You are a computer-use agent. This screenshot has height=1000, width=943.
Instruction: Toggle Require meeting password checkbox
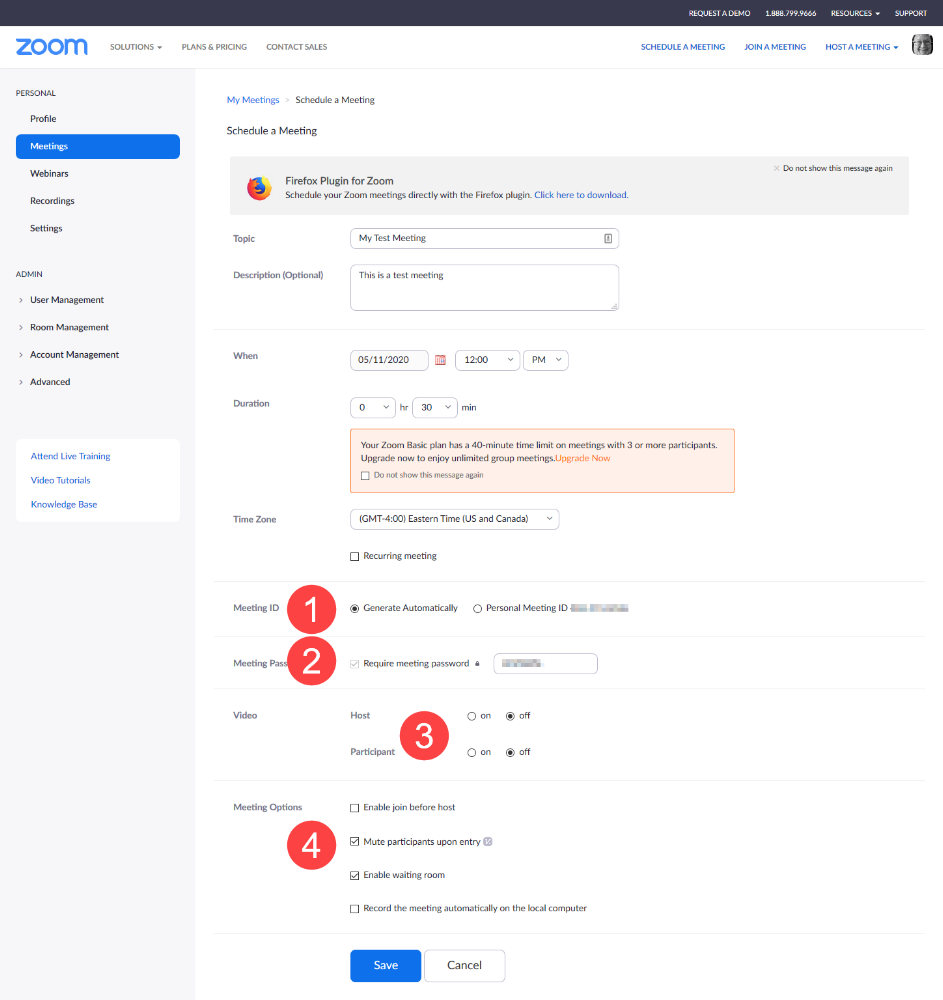coord(355,664)
